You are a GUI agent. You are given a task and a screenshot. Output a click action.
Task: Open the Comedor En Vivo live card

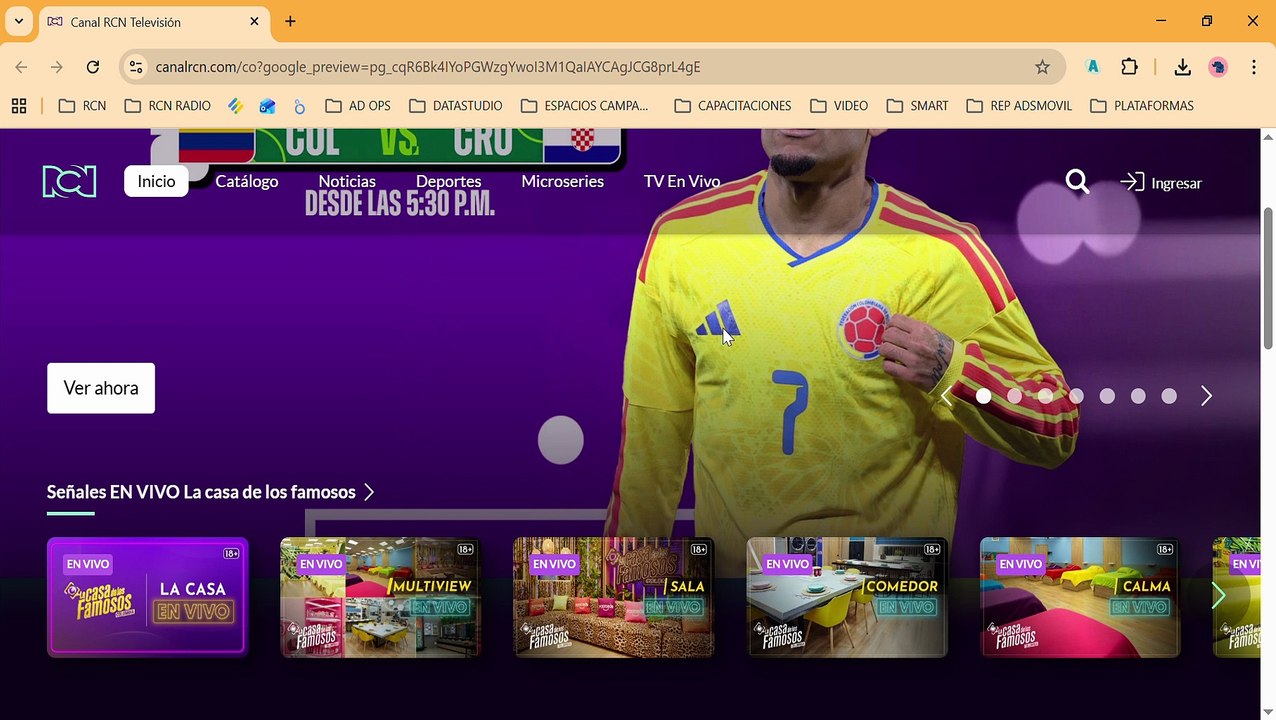[847, 597]
